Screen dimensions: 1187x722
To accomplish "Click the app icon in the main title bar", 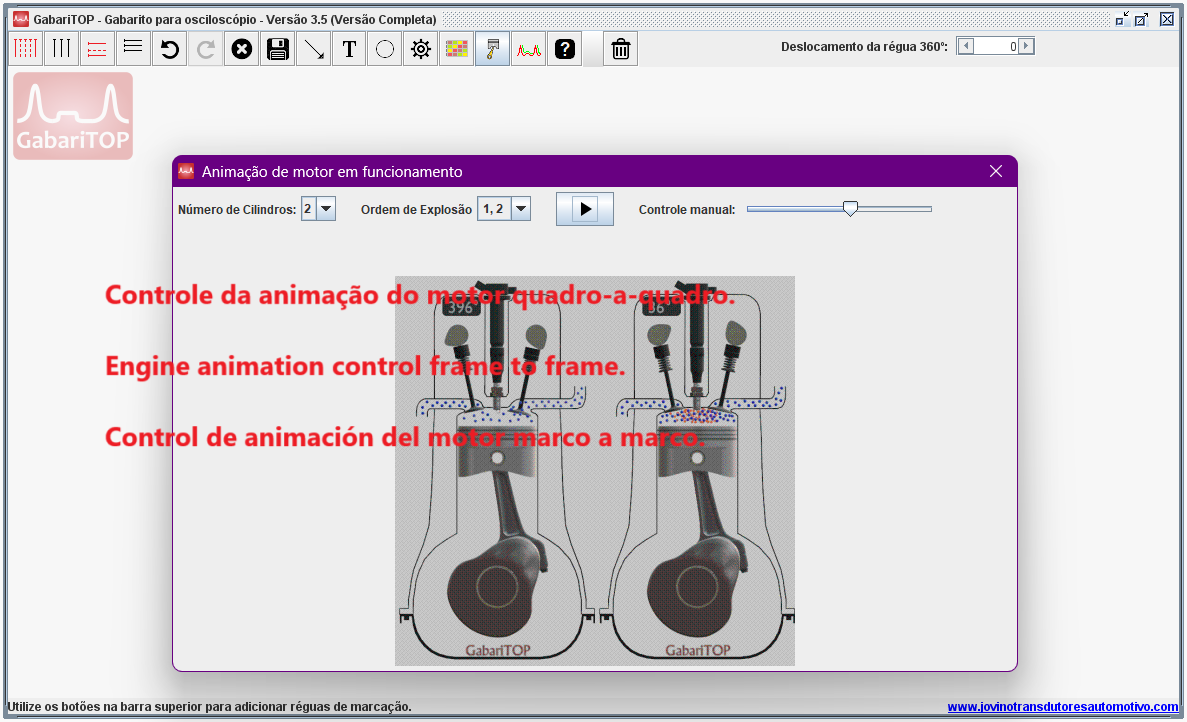I will 20,19.
